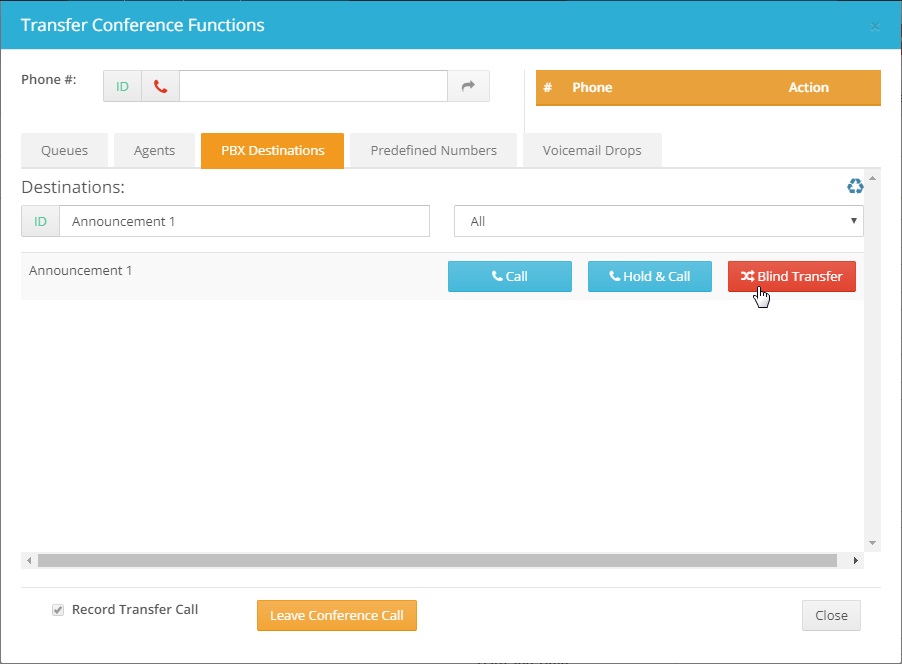
Task: Click the red Blind Transfer button
Action: [x=792, y=276]
